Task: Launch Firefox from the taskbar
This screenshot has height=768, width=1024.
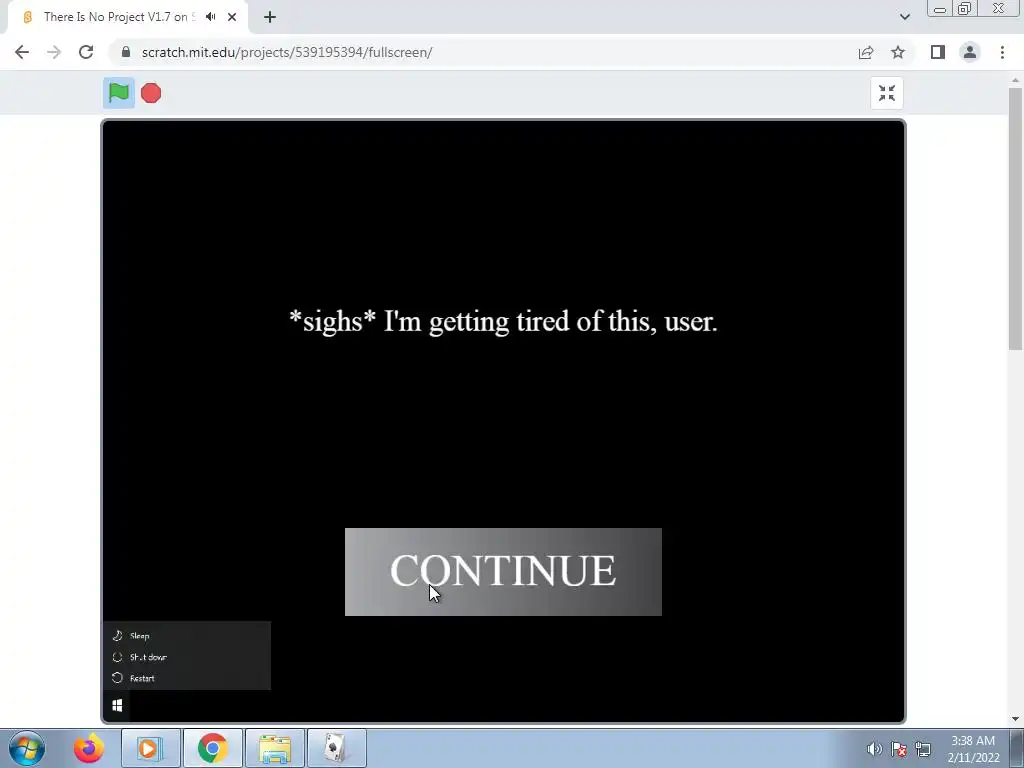Action: click(89, 748)
